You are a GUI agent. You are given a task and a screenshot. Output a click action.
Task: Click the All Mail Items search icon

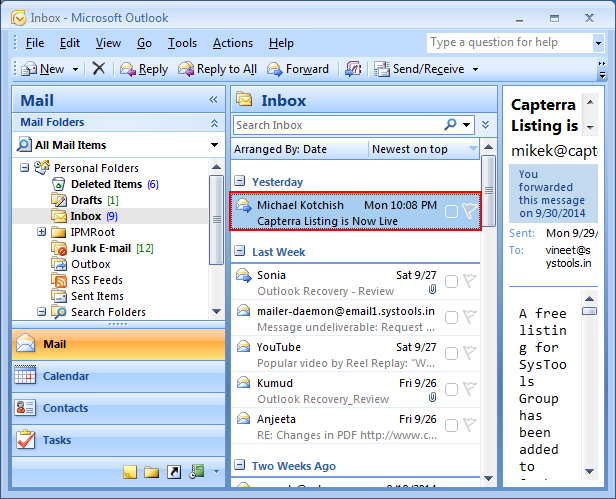(x=24, y=145)
